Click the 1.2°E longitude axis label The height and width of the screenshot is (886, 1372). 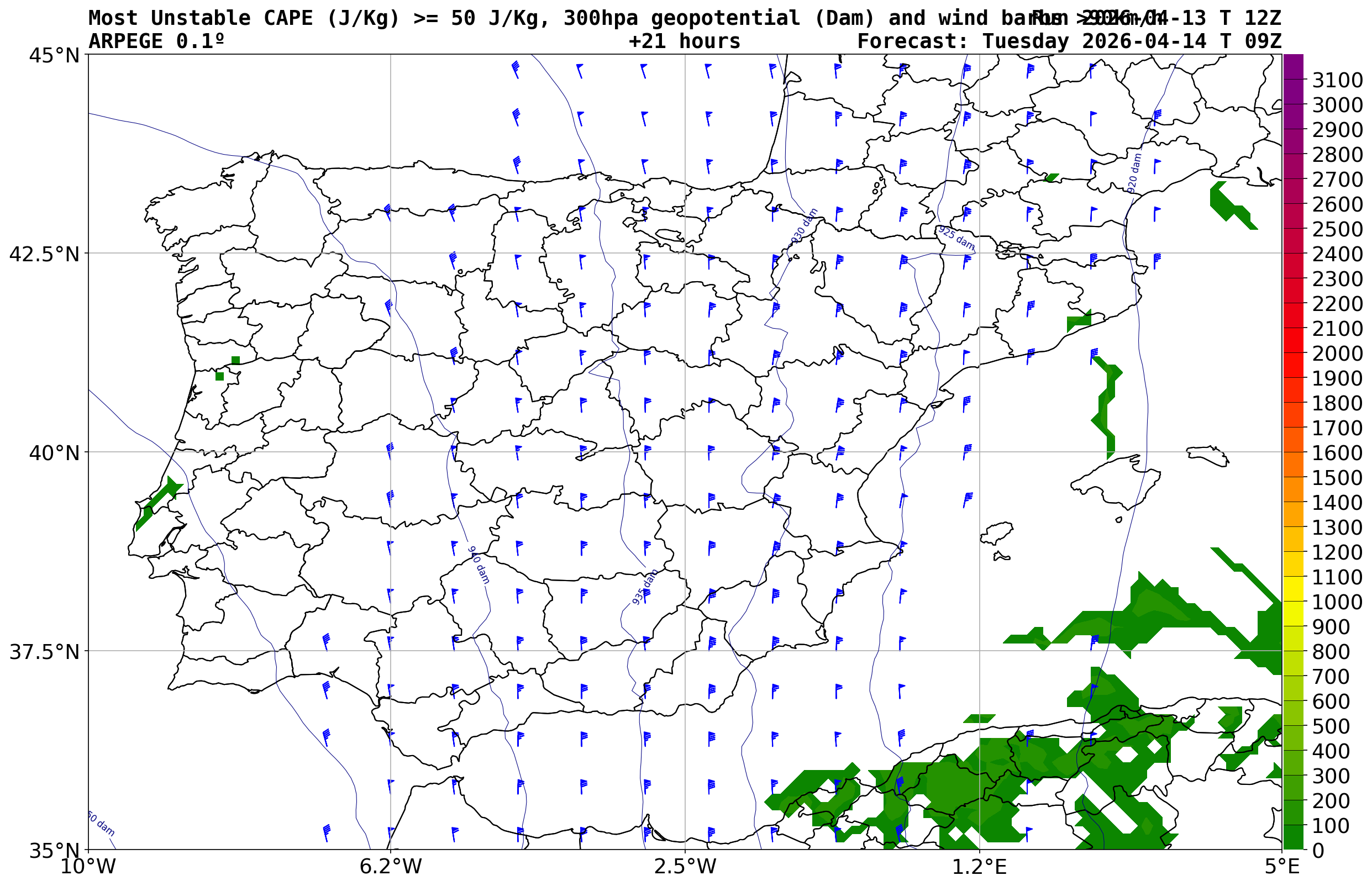point(980,867)
